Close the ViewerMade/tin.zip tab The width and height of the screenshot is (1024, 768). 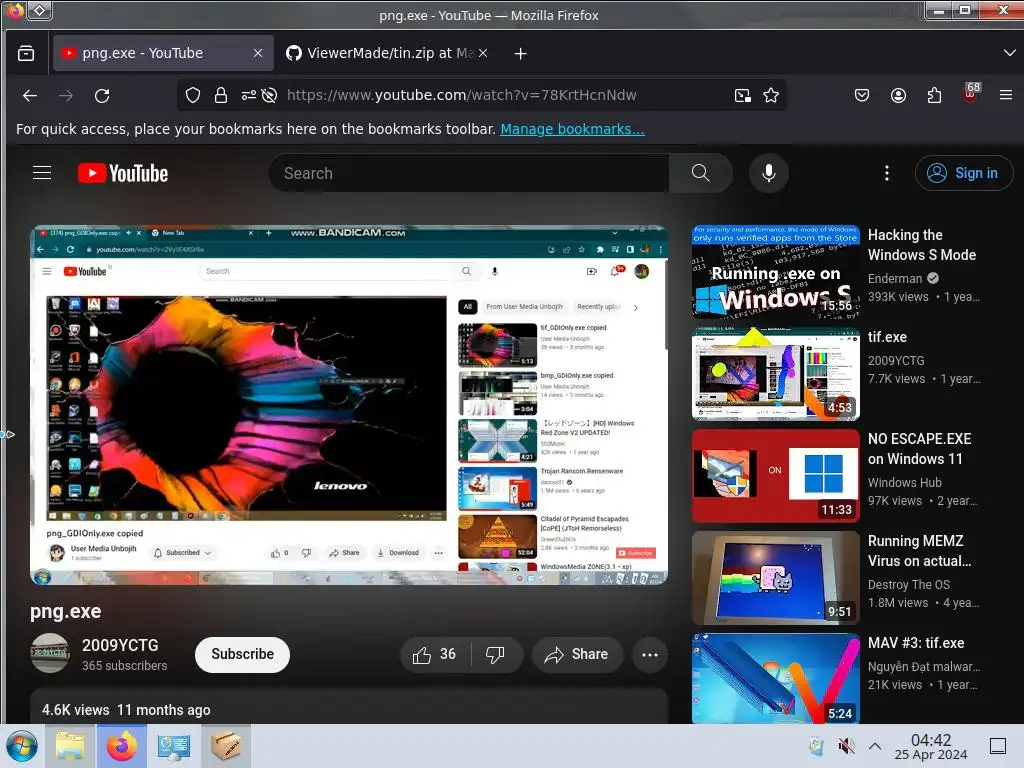(483, 53)
